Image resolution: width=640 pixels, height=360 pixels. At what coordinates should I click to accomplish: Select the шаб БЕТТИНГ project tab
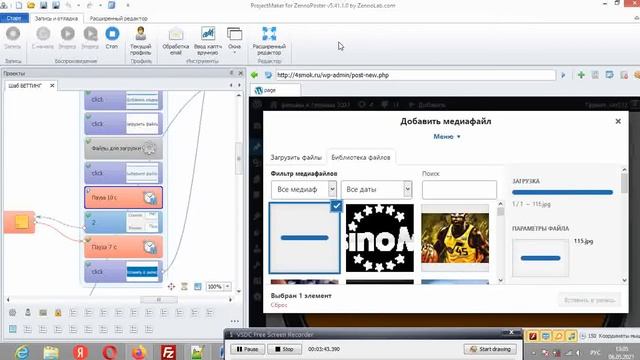click(25, 85)
